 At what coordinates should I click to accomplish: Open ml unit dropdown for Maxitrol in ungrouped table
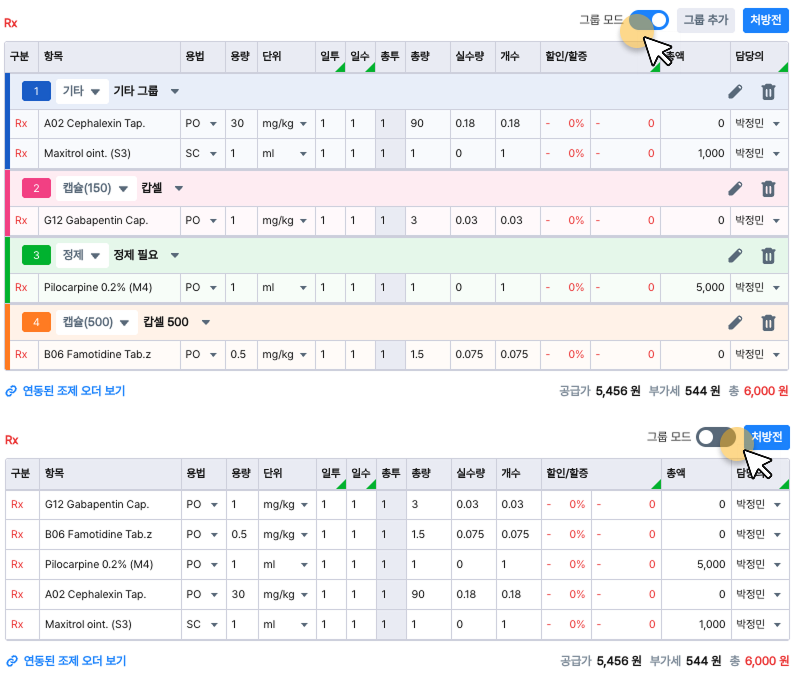(x=287, y=624)
